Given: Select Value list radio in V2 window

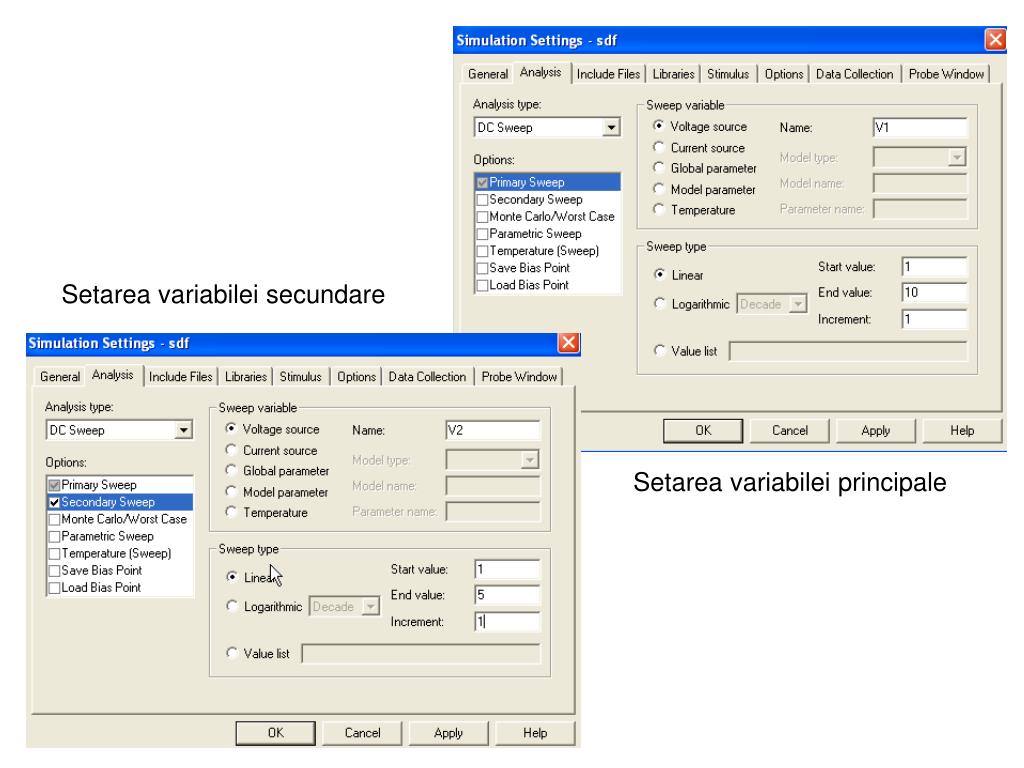Looking at the screenshot, I should point(231,652).
